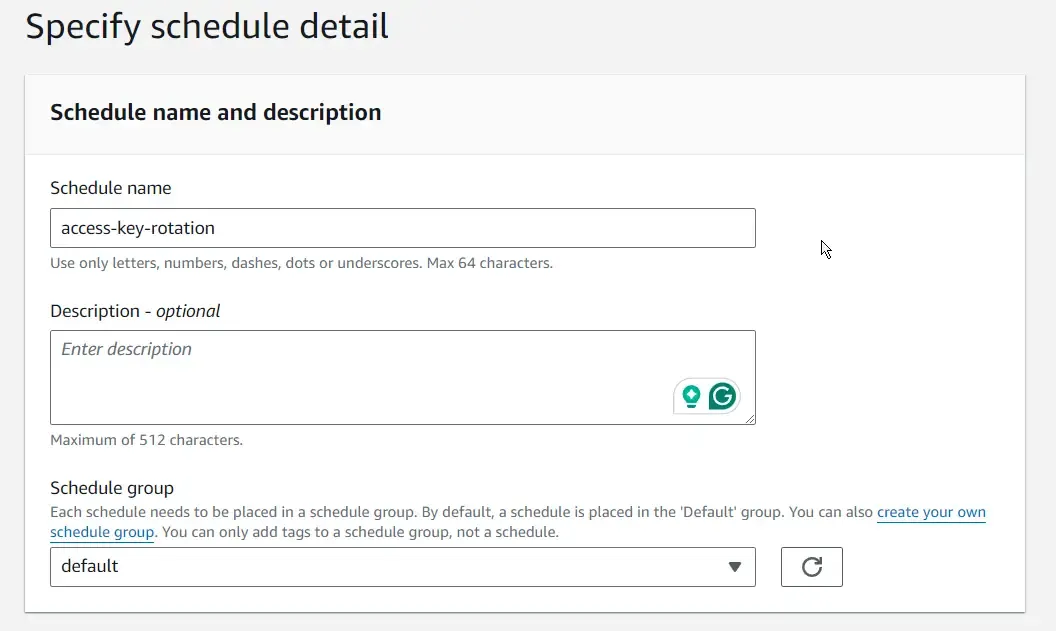Open Grammarly suggestions via the lightbulb icon

(x=692, y=396)
